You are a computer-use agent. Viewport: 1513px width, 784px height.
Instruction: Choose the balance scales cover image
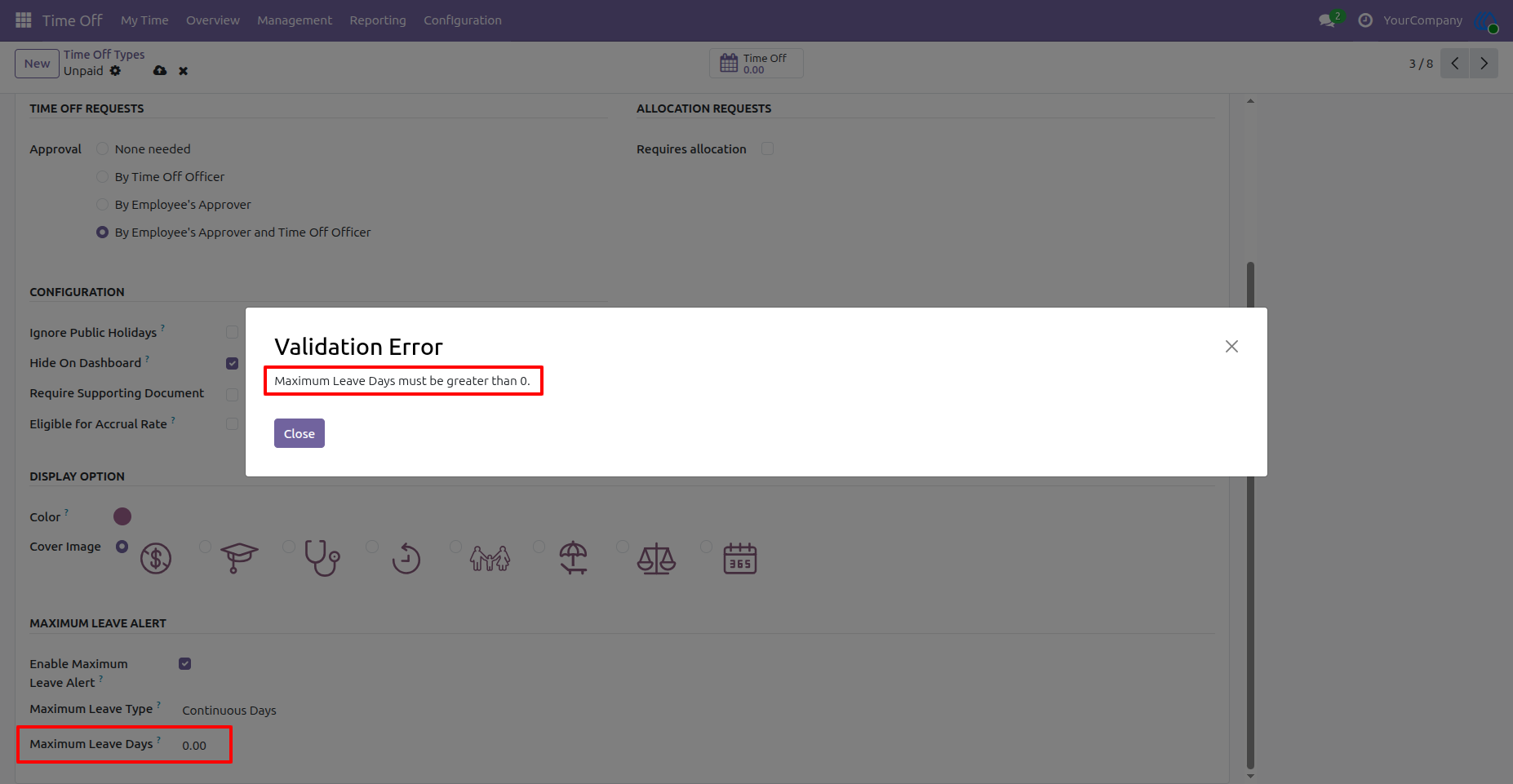tap(657, 559)
